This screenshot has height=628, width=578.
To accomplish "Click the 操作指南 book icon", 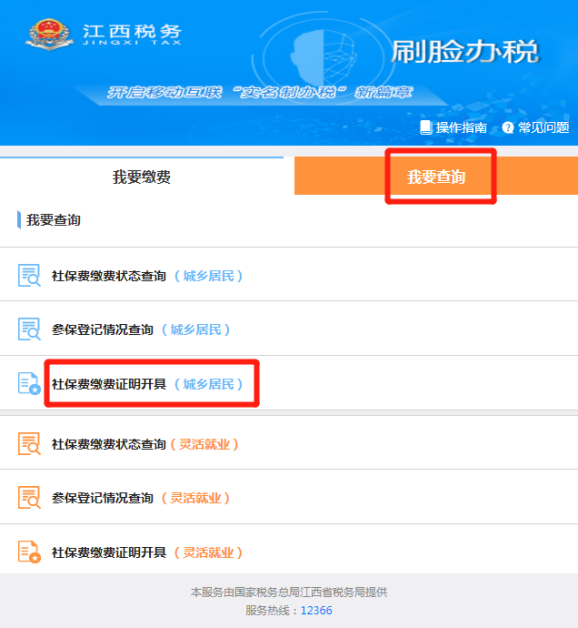I will click(426, 128).
